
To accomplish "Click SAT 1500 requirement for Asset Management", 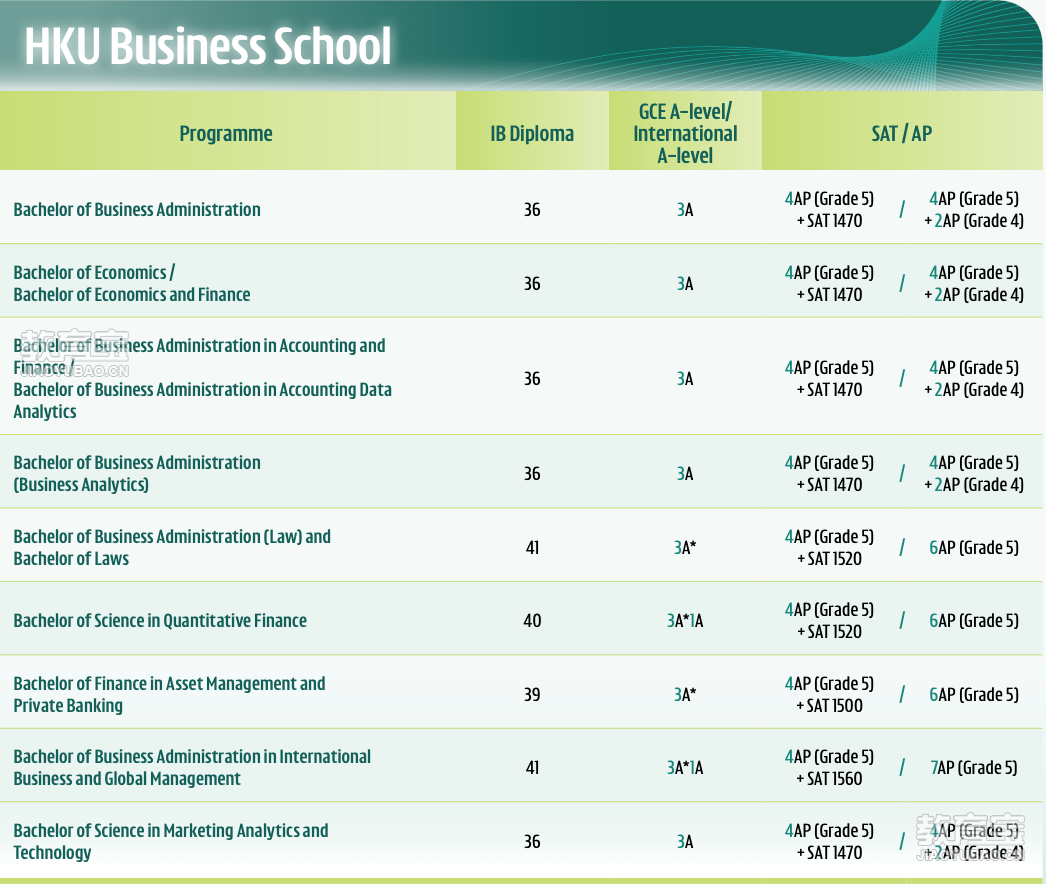I will pyautogui.click(x=829, y=695).
